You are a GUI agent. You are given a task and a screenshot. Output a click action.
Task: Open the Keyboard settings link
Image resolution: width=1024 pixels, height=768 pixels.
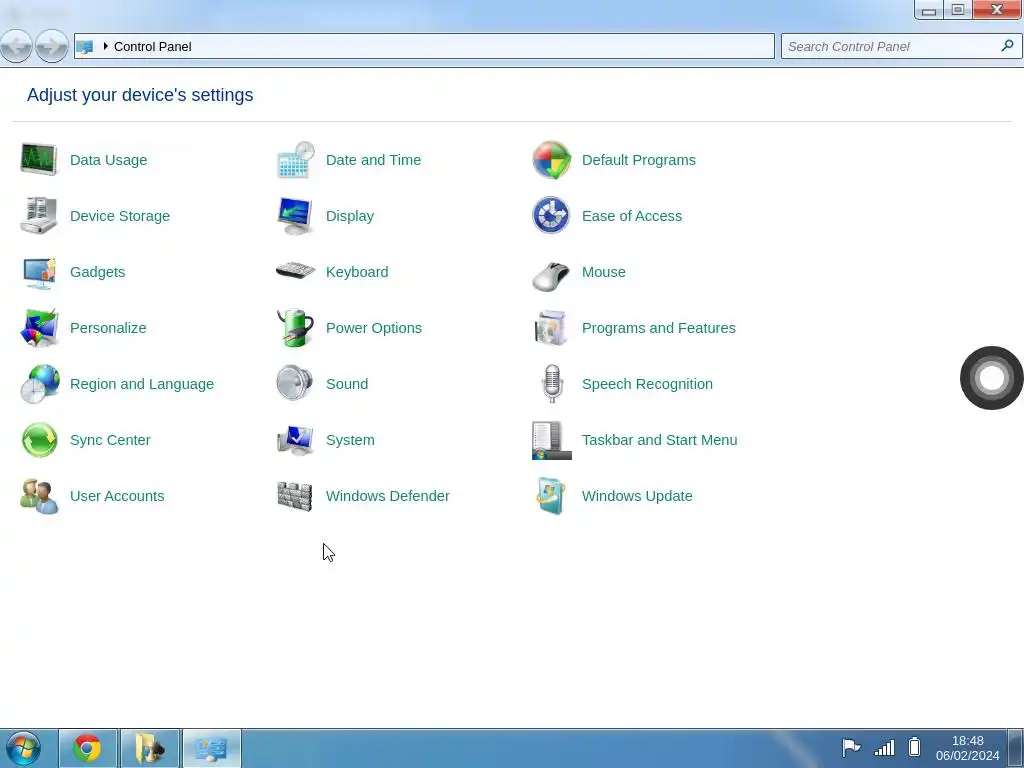pyautogui.click(x=357, y=272)
